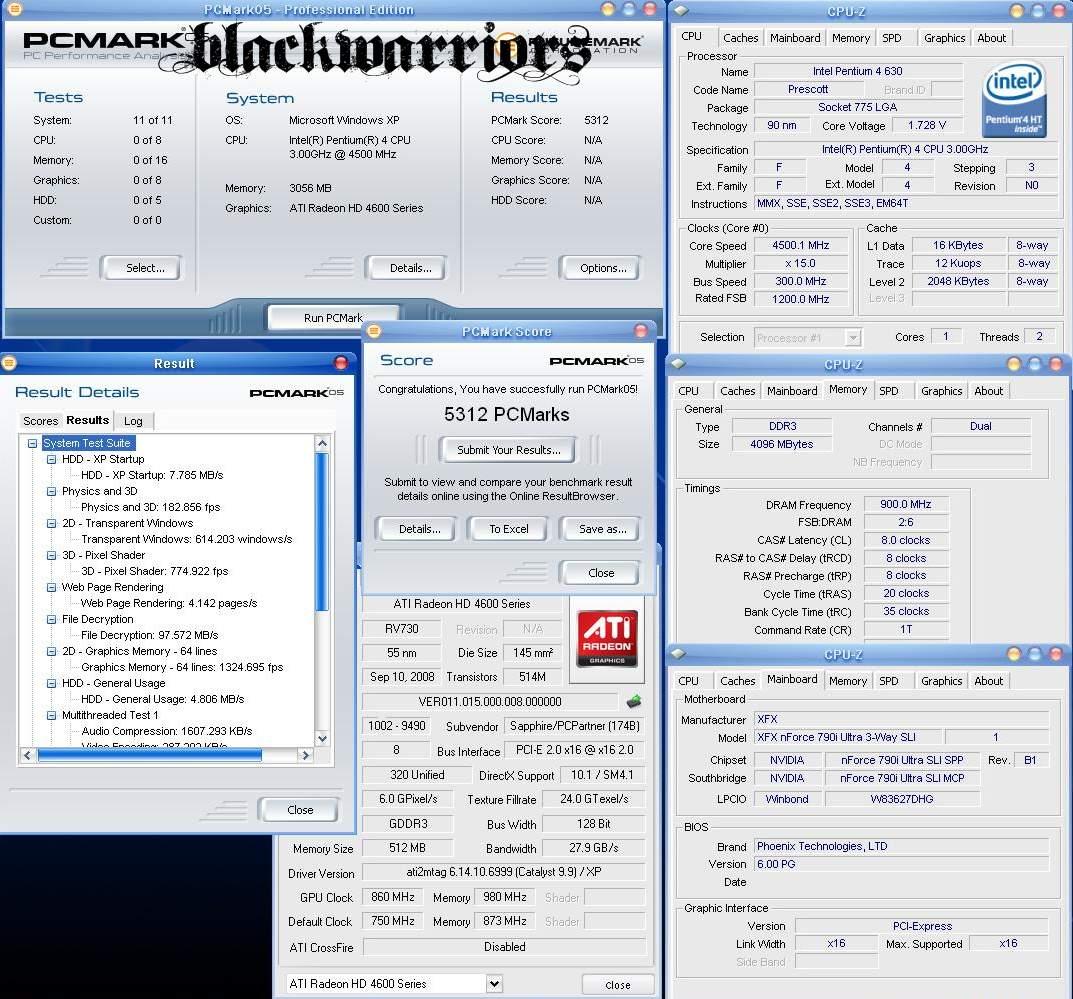Open the Log tab in Result Details
Image resolution: width=1073 pixels, height=999 pixels.
[133, 421]
